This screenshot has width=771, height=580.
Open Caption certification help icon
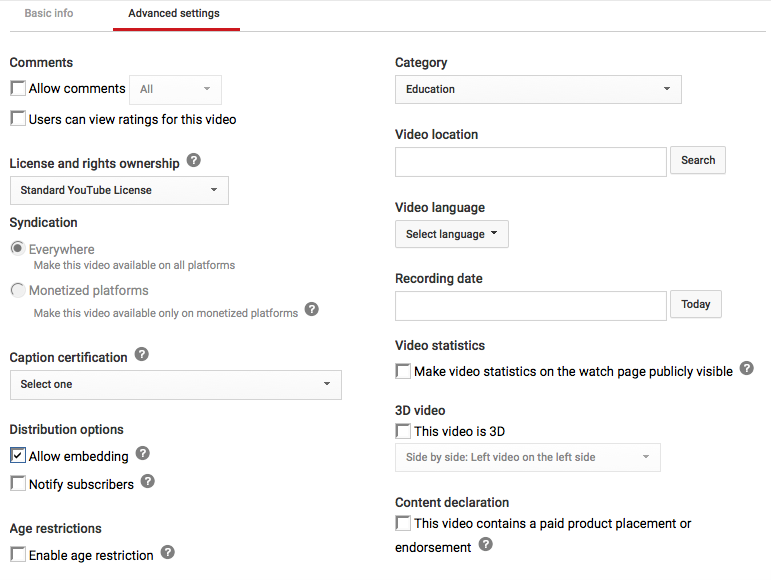[142, 354]
